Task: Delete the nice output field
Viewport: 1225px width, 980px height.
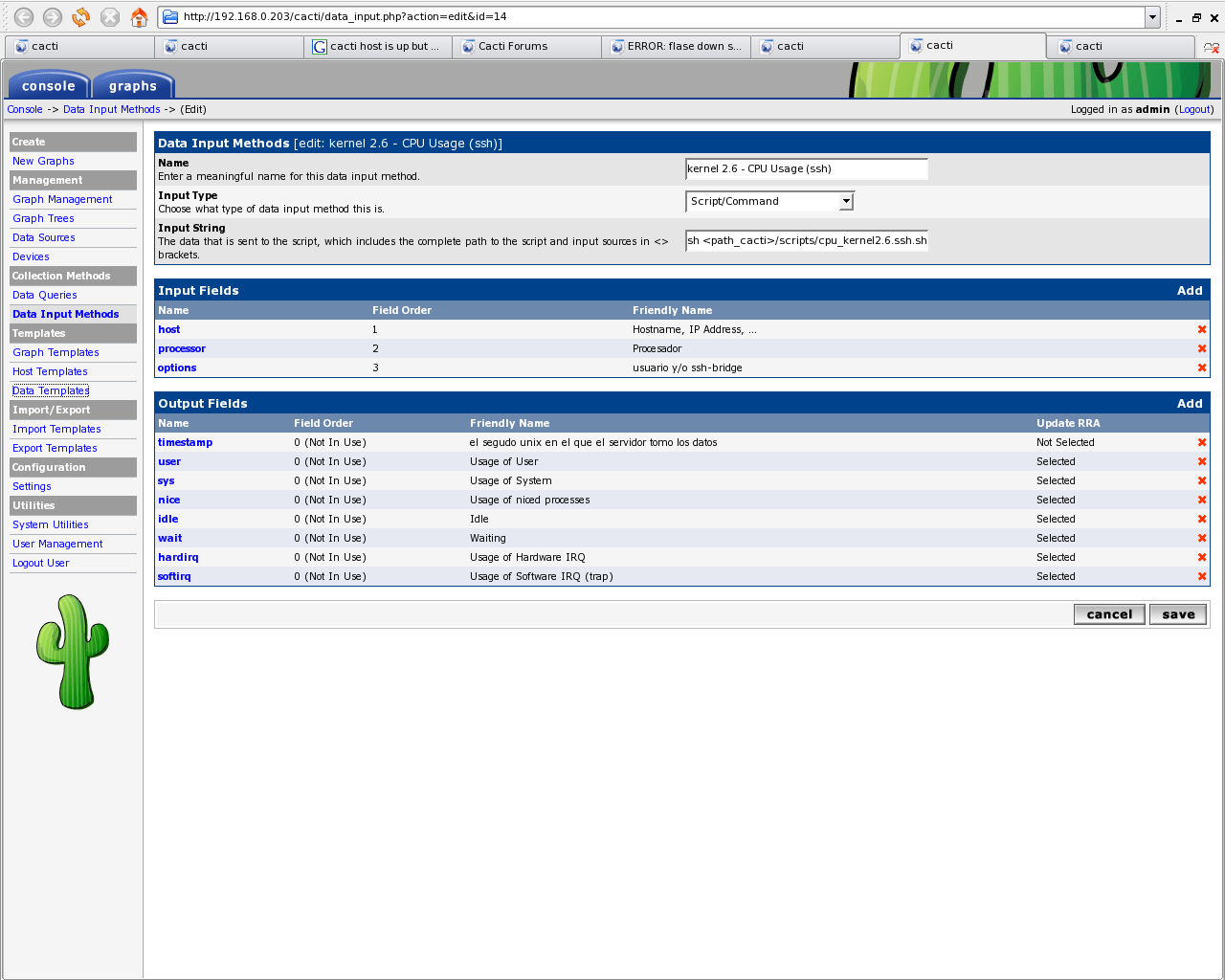Action: pos(1202,500)
